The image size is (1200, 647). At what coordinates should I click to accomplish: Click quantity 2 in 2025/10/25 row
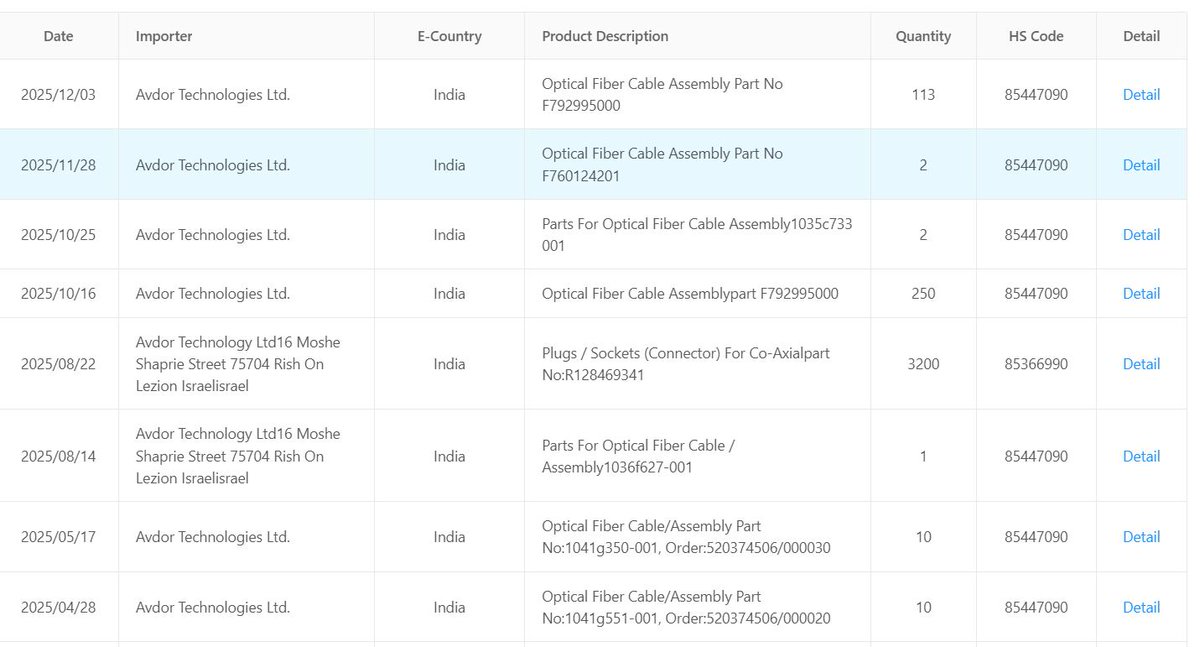923,235
